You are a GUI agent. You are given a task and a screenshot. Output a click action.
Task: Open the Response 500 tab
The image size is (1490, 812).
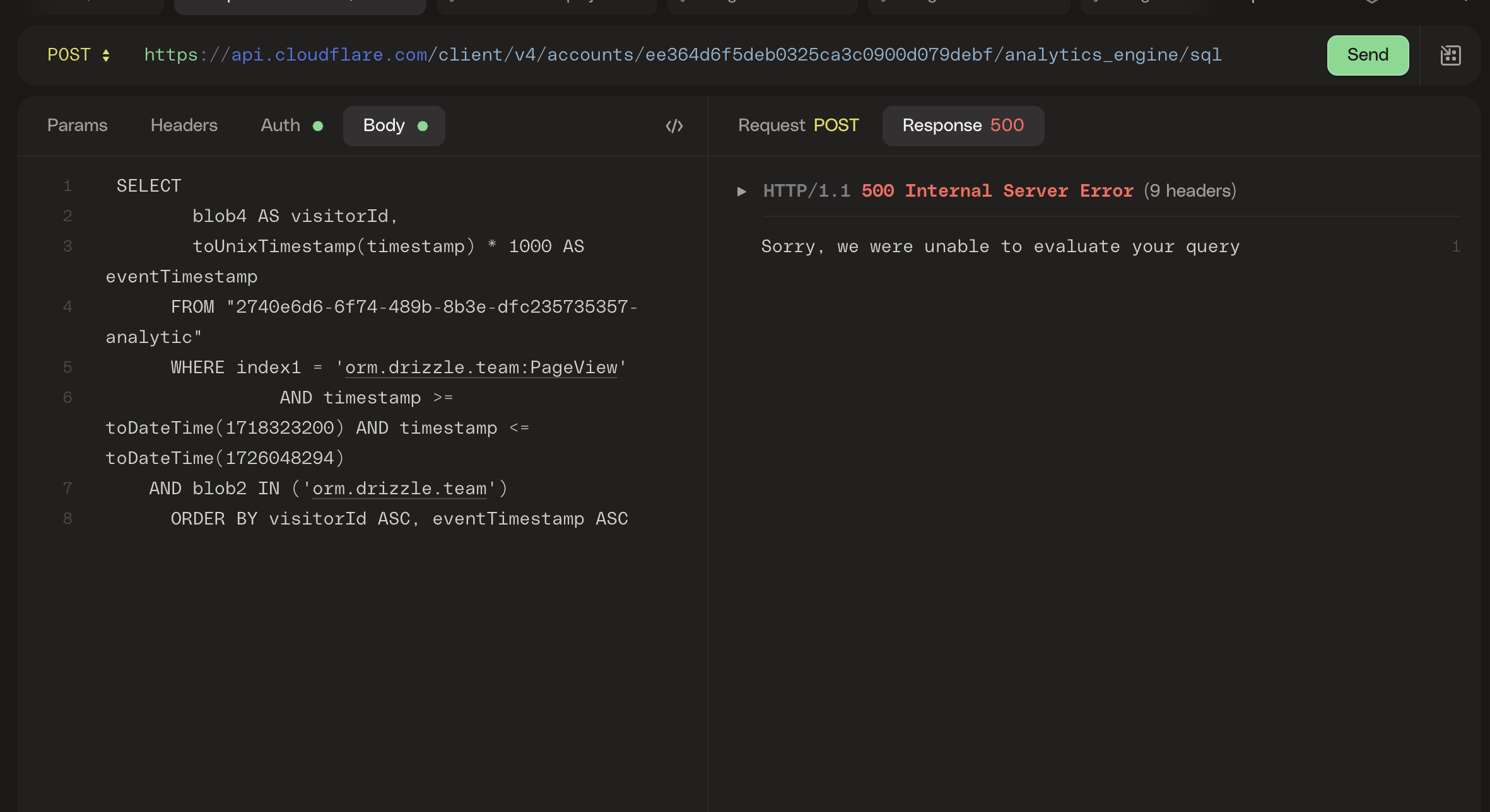pyautogui.click(x=962, y=125)
